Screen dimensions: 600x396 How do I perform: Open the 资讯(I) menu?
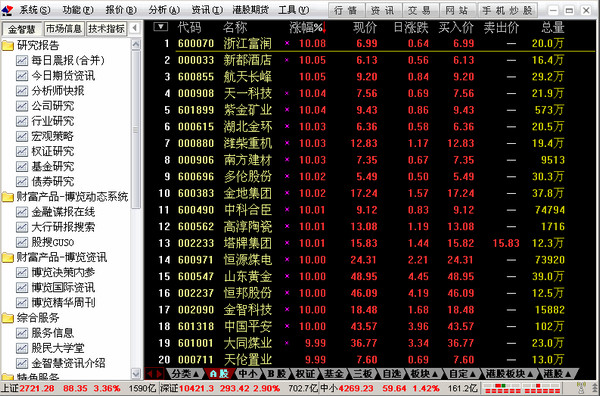[207, 10]
